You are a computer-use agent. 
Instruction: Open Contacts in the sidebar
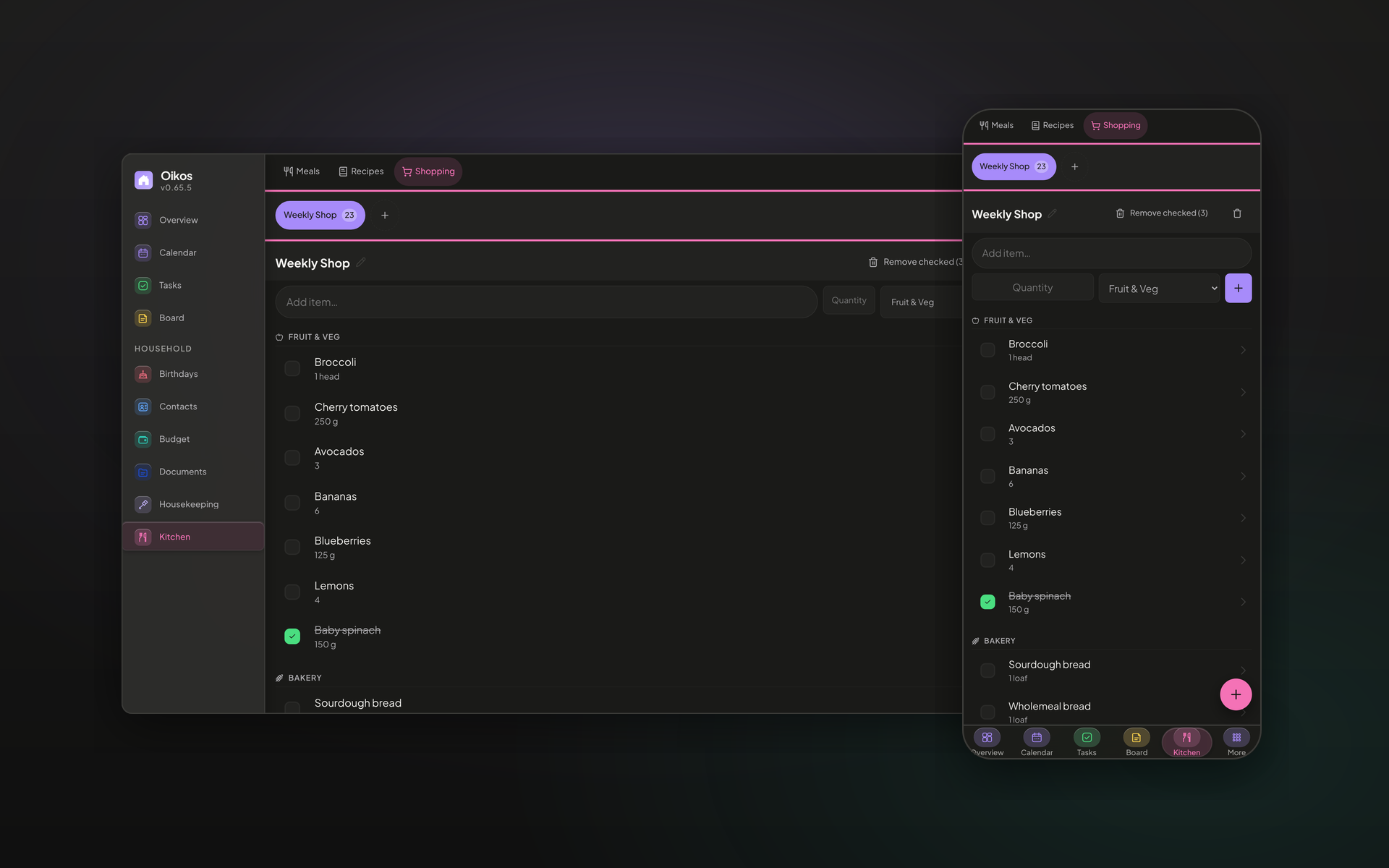tap(192, 407)
